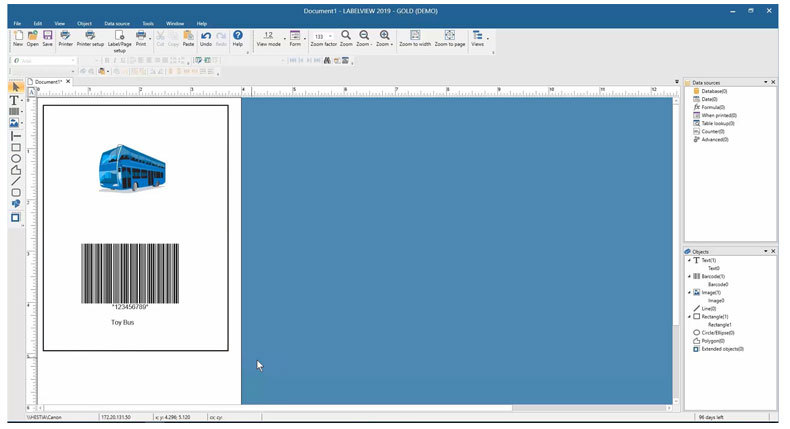Click the Printer setup icon
Image resolution: width=790 pixels, height=429 pixels.
tap(90, 39)
